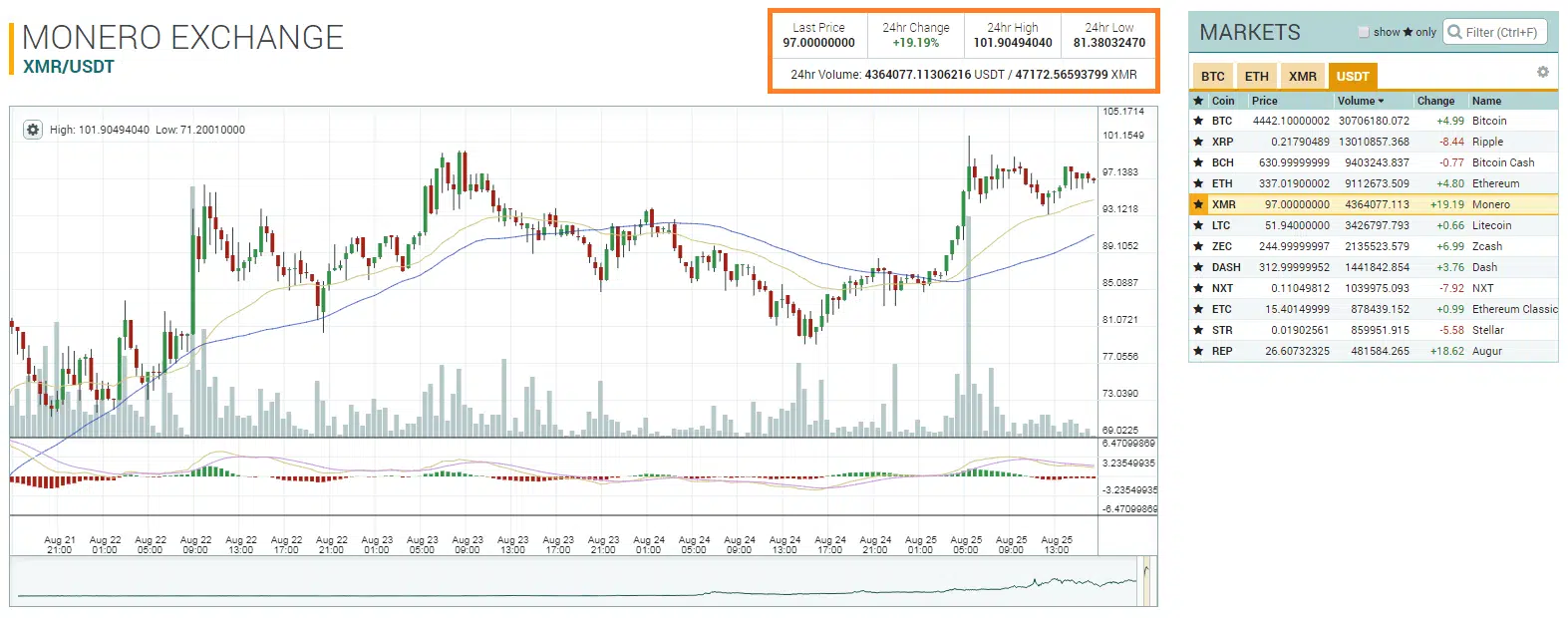The image size is (1568, 618).
Task: Sort markets by Change column
Action: [1436, 101]
